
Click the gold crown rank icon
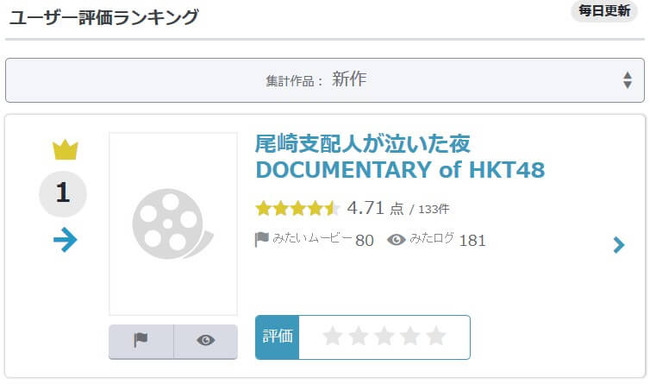tap(65, 150)
